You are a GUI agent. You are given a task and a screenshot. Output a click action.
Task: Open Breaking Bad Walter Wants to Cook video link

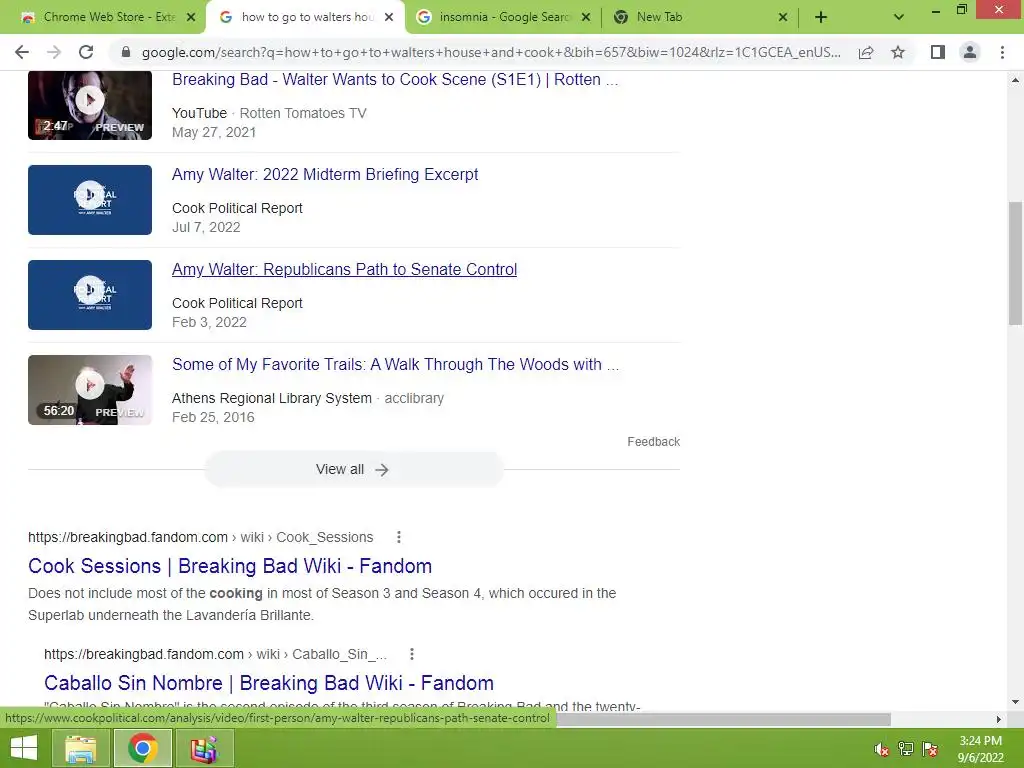pos(394,80)
